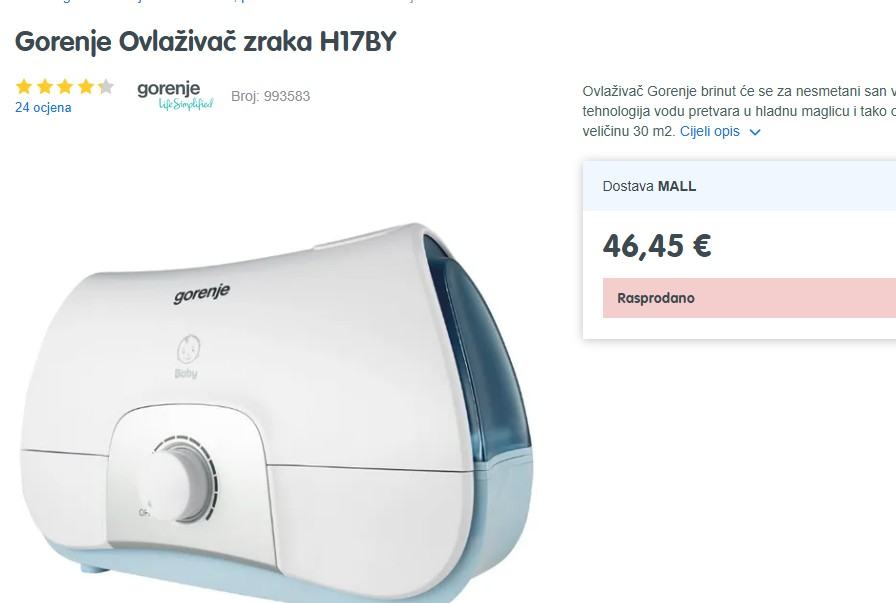Click the Baby face icon on the humidifier
The image size is (896, 603).
[188, 349]
